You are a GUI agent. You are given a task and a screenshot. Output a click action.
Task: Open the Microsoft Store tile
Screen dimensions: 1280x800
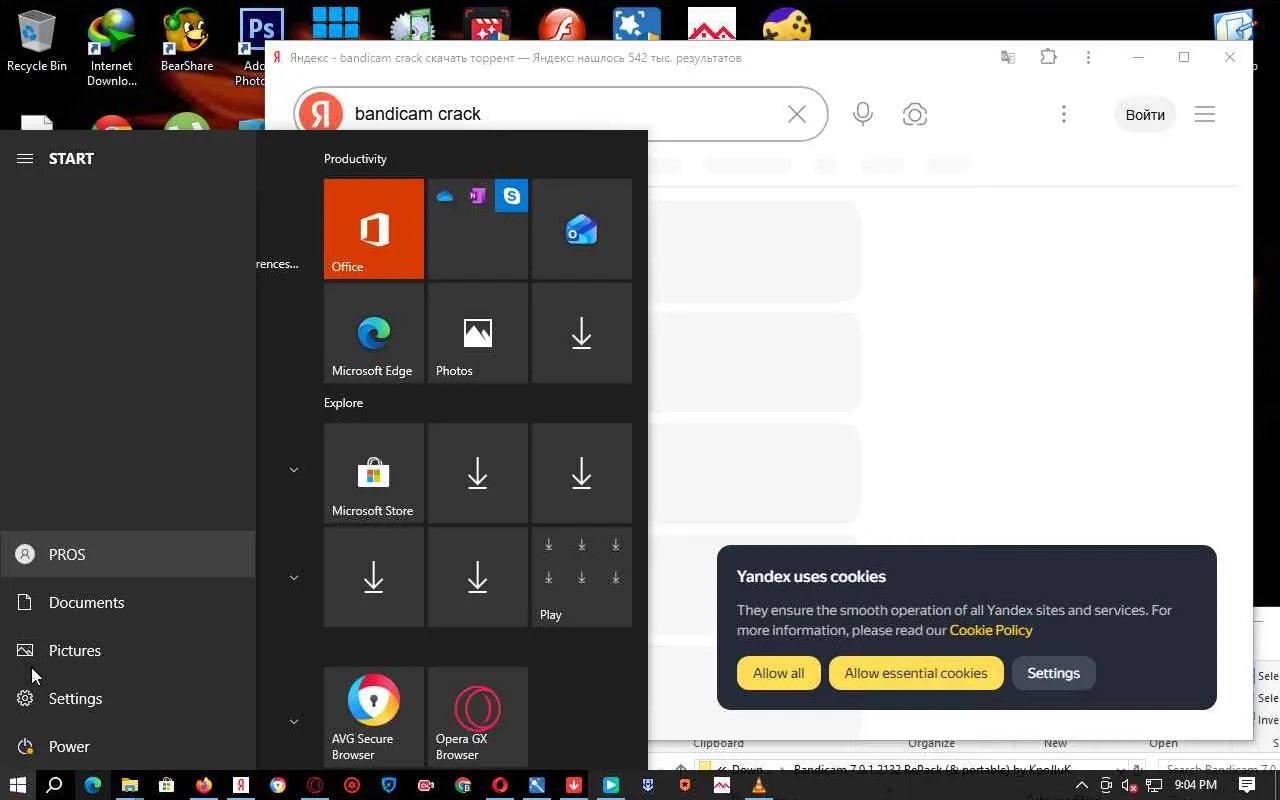tap(374, 473)
